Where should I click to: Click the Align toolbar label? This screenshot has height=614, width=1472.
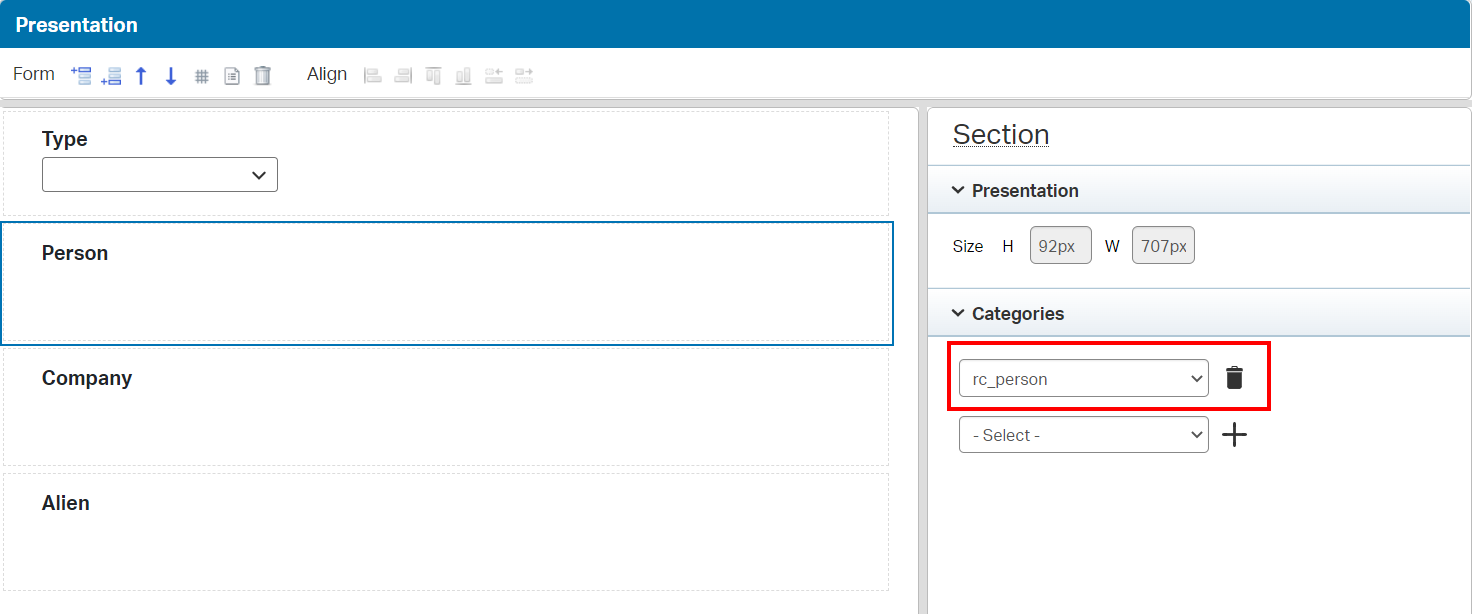tap(327, 74)
